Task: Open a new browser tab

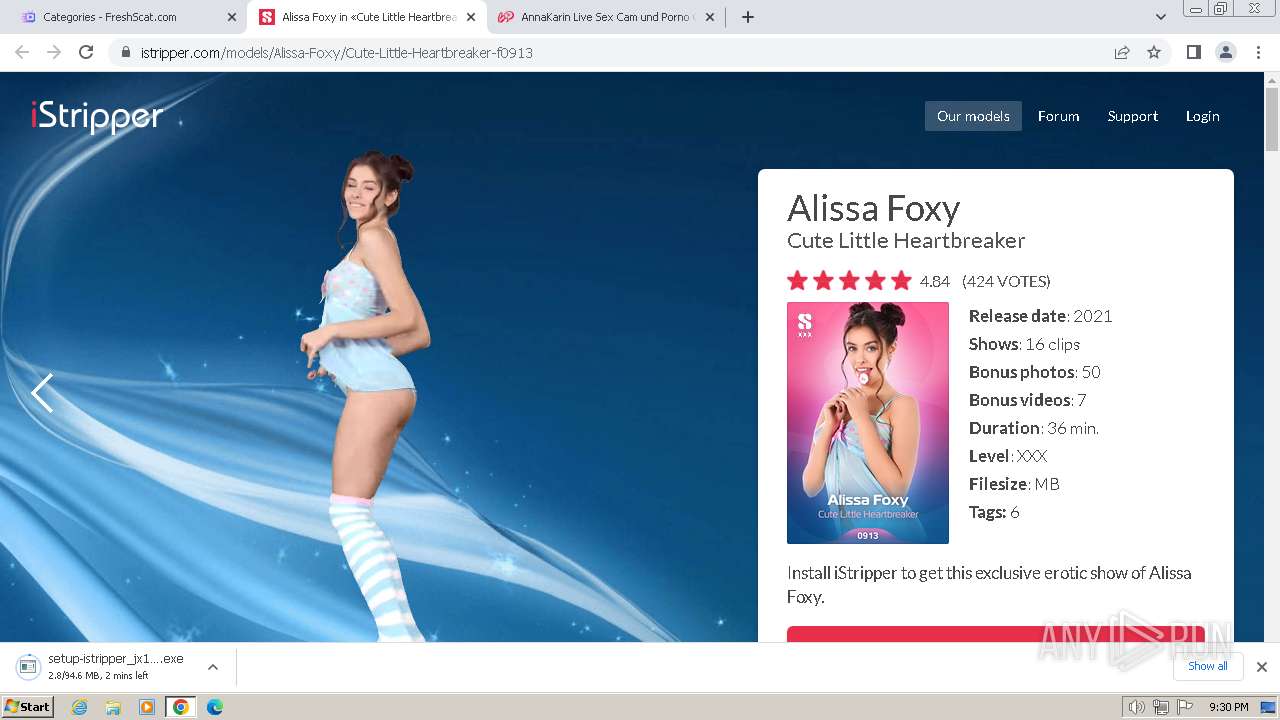Action: click(x=748, y=17)
